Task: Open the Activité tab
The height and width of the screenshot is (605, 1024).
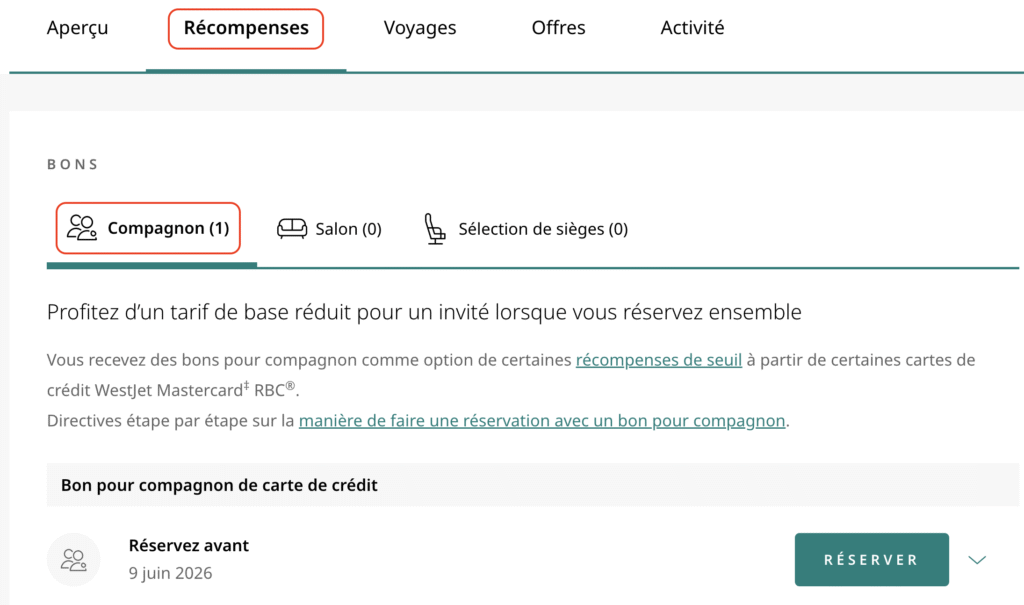Action: pyautogui.click(x=692, y=28)
